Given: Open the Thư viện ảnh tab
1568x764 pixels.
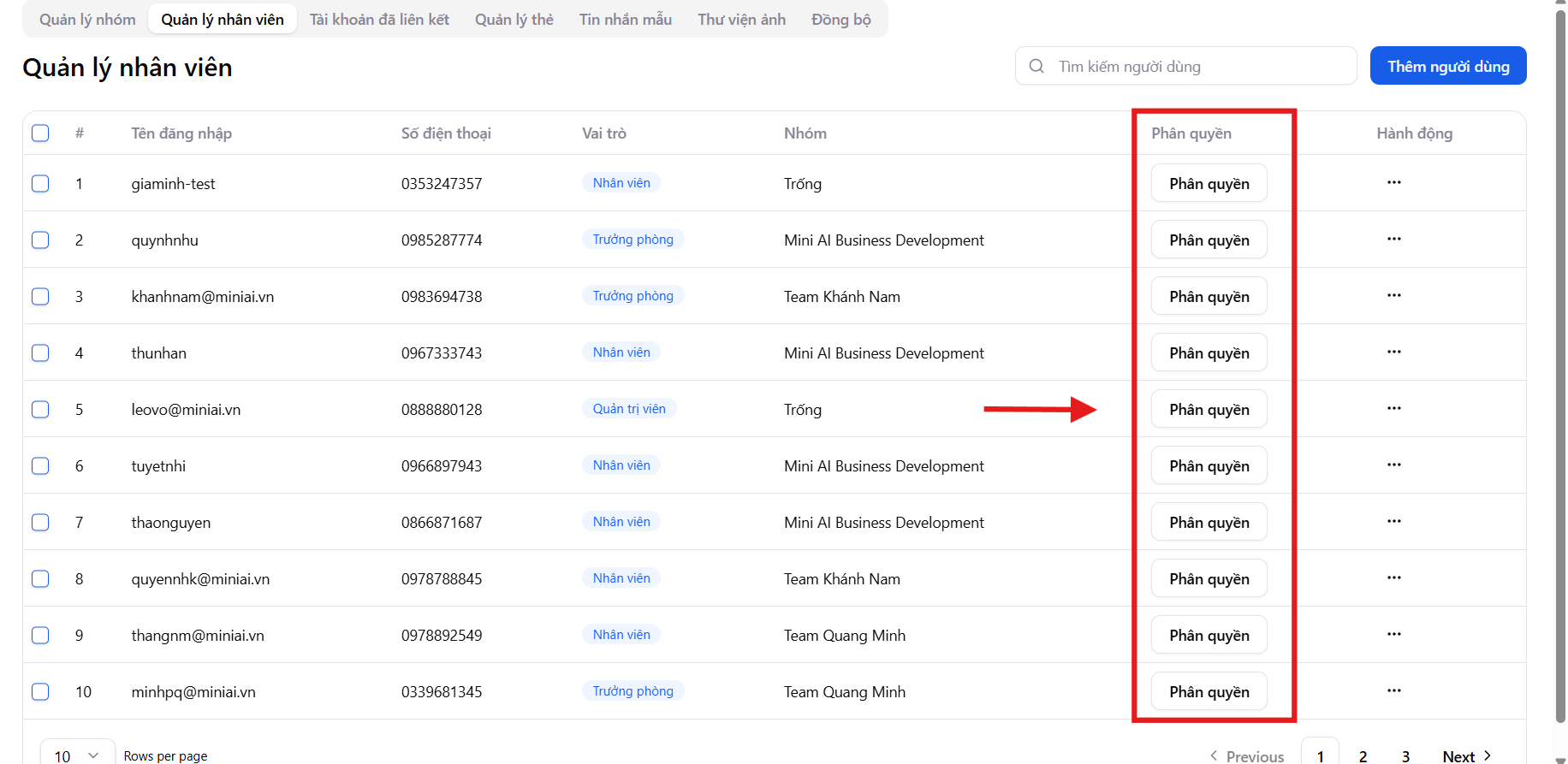Looking at the screenshot, I should [x=741, y=20].
